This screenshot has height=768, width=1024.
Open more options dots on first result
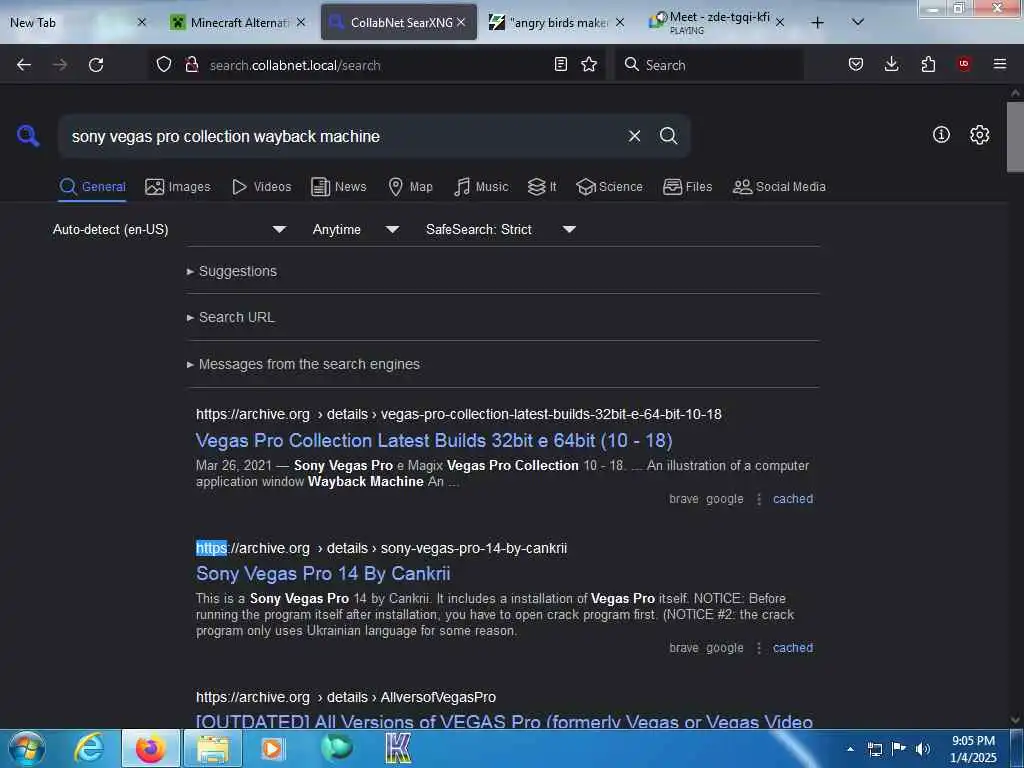coord(758,499)
